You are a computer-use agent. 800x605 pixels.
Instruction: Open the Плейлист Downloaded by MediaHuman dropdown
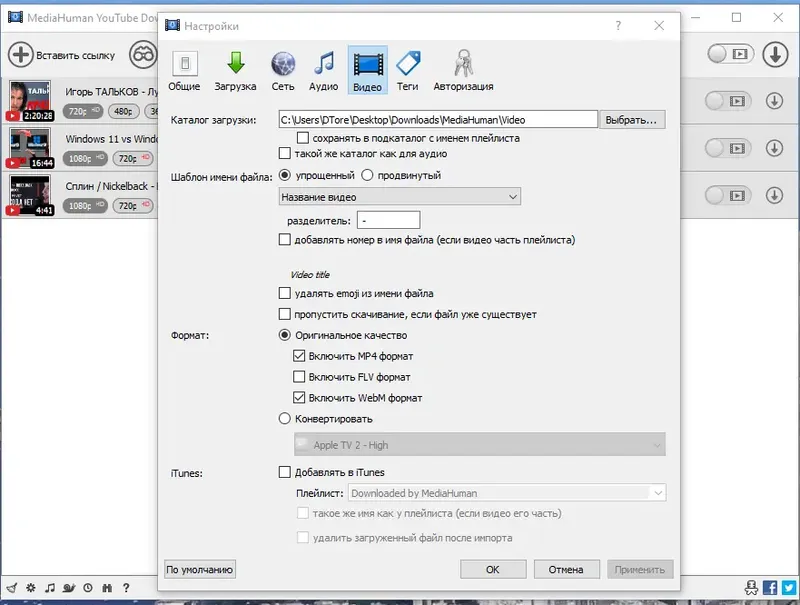click(507, 493)
